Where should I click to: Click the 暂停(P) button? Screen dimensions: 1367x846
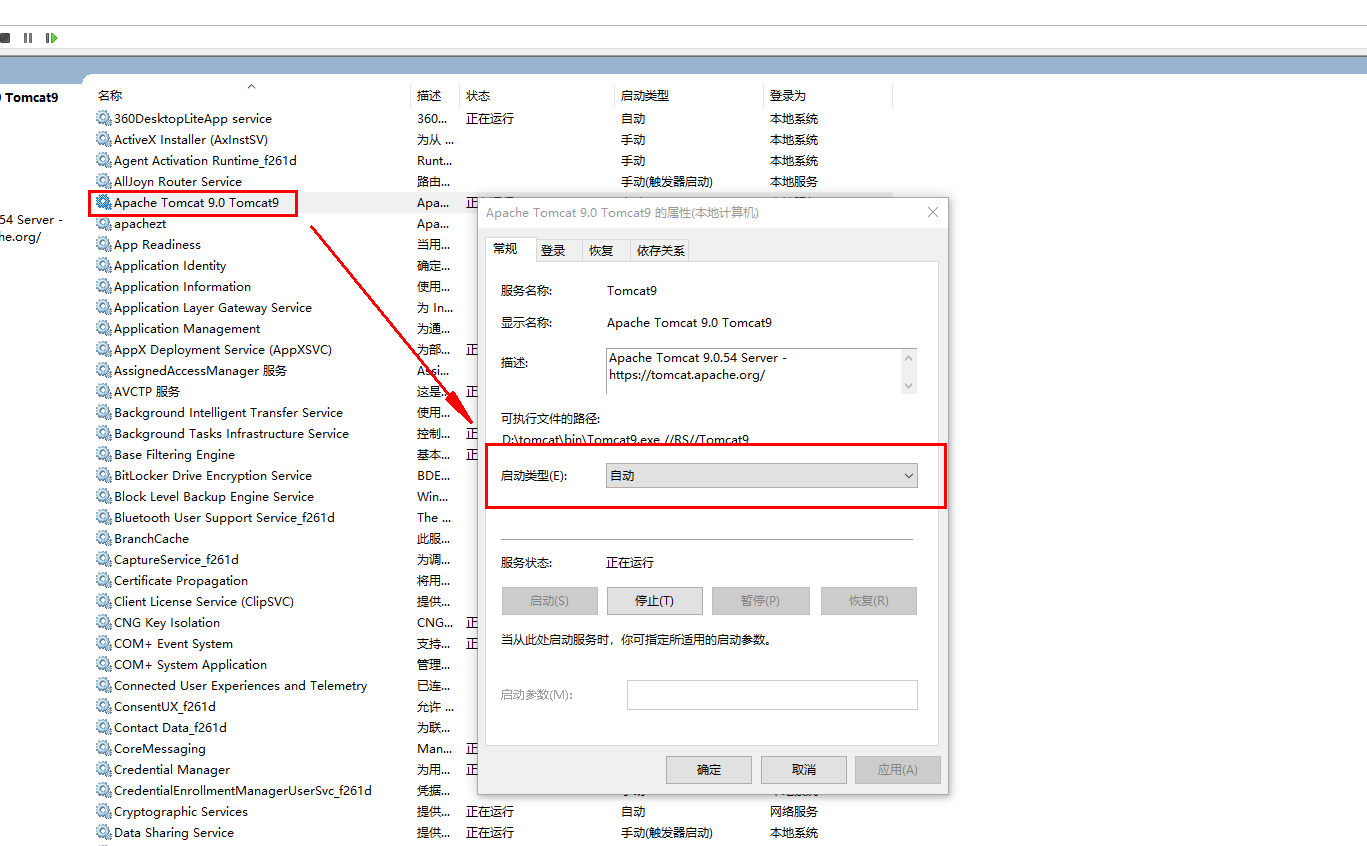760,600
